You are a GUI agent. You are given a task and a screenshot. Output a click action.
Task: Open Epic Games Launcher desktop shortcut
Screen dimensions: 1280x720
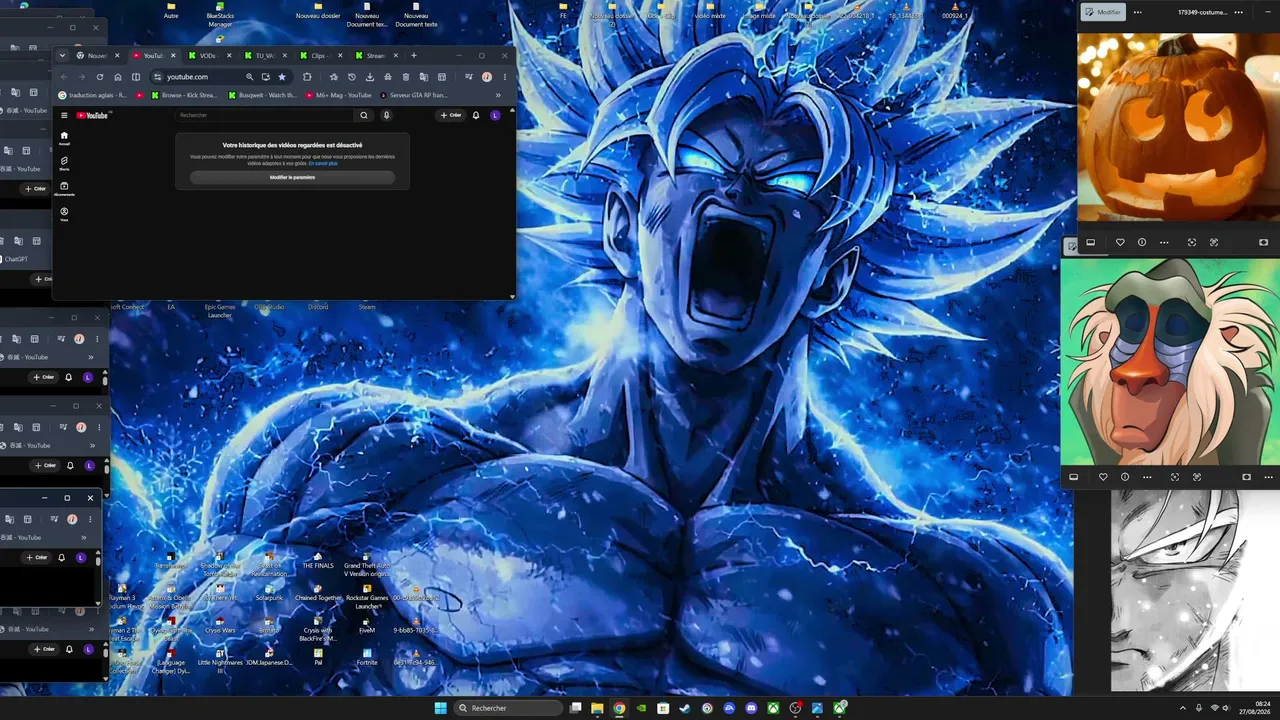[219, 308]
